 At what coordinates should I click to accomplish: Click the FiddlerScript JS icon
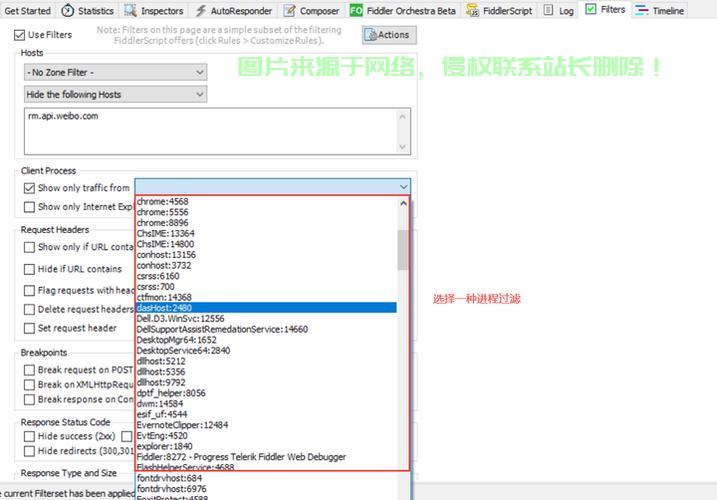point(472,10)
